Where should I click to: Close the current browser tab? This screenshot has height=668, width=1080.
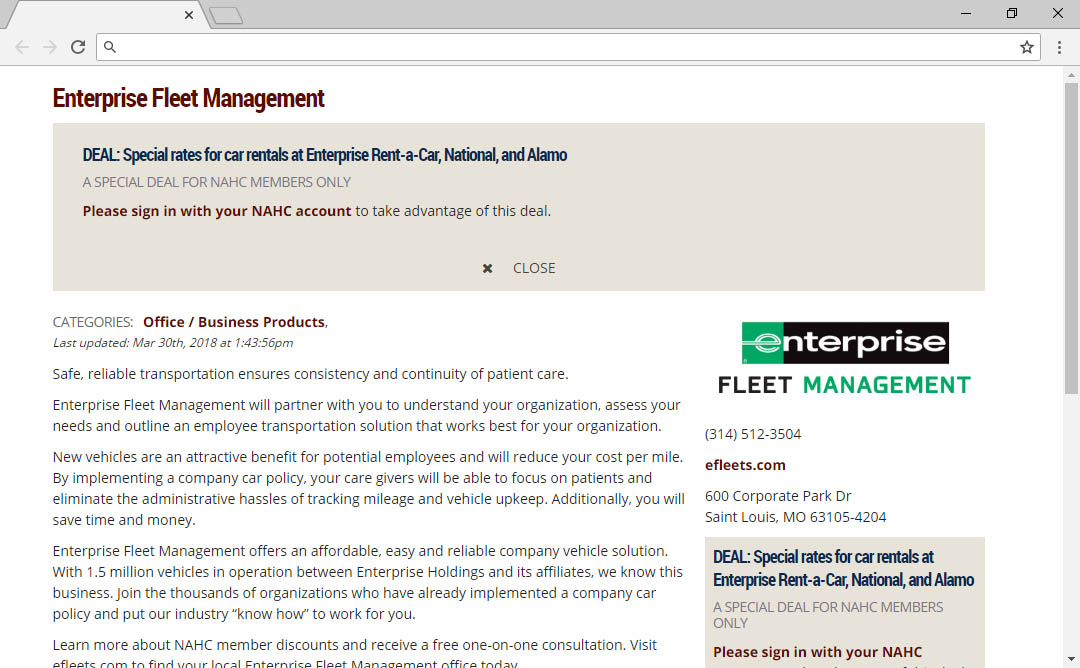click(x=189, y=15)
